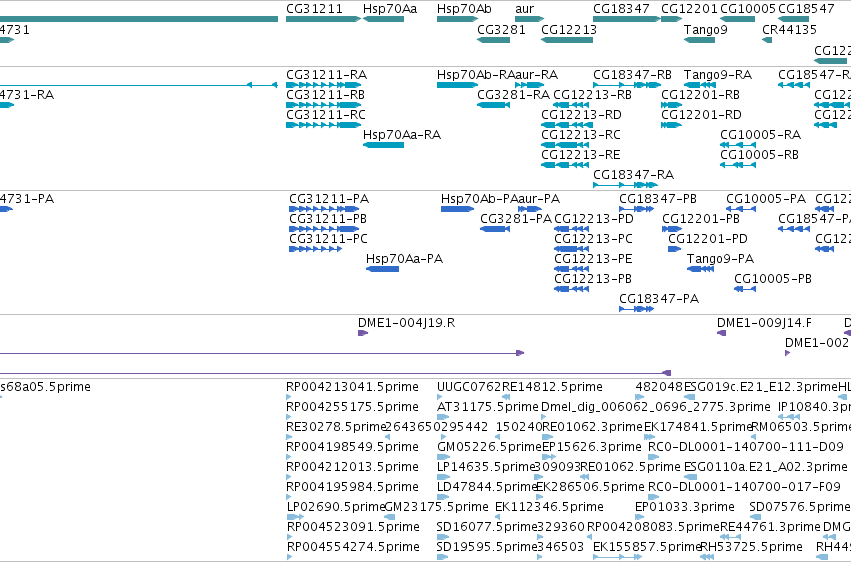Screen dimensions: 851x562
Task: Click the CG18347-PB protein label
Action: click(658, 199)
